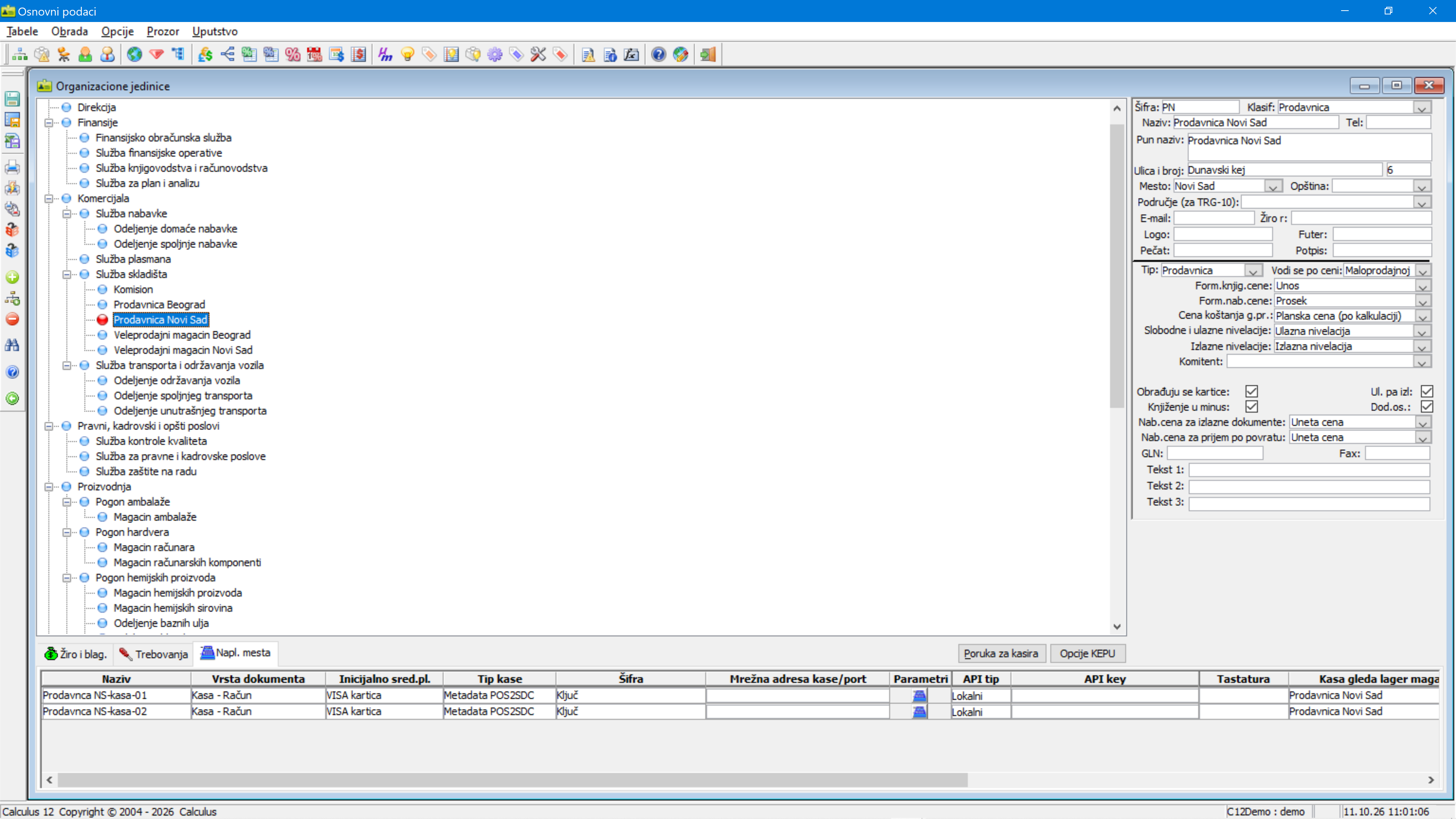Screen dimensions: 1456x819
Task: Click the horizontal scrollbar thumb in the cash register table
Action: (513, 780)
